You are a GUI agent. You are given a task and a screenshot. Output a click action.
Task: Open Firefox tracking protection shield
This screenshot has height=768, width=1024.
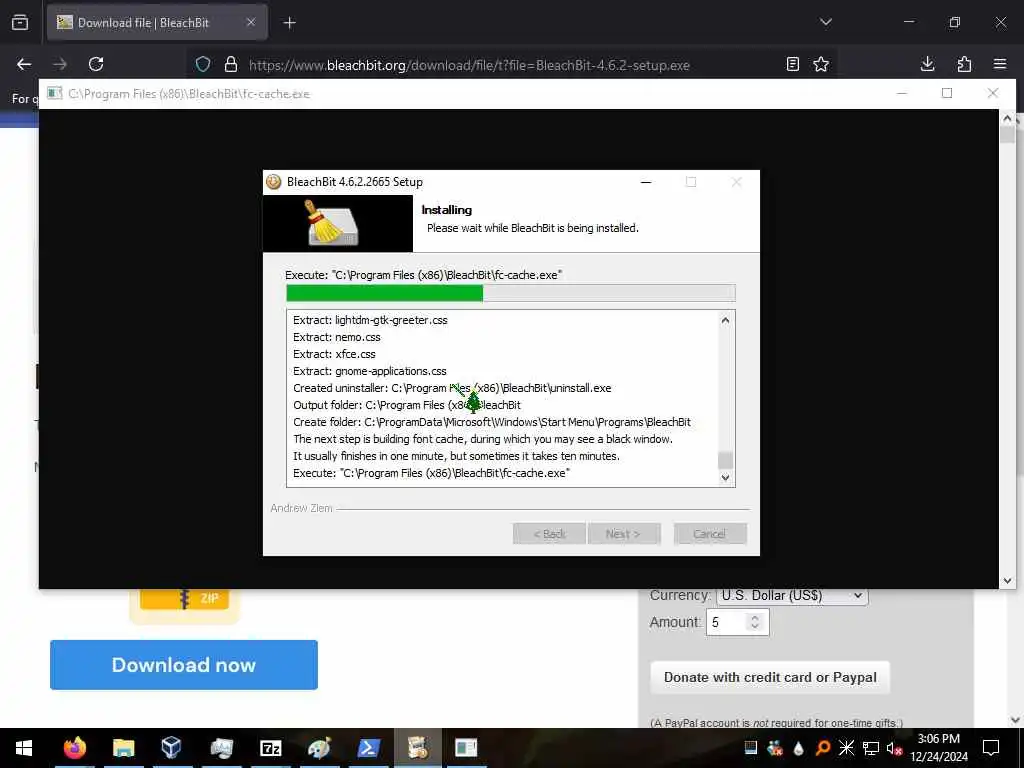[203, 65]
